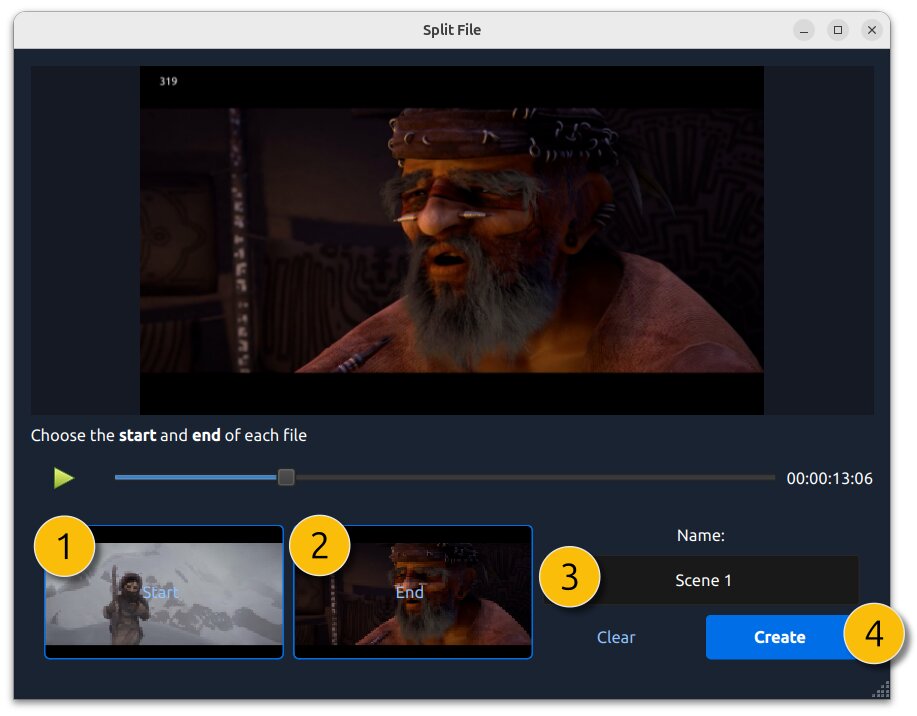This screenshot has height=716, width=917.
Task: Clear the current start and end selection
Action: [615, 637]
